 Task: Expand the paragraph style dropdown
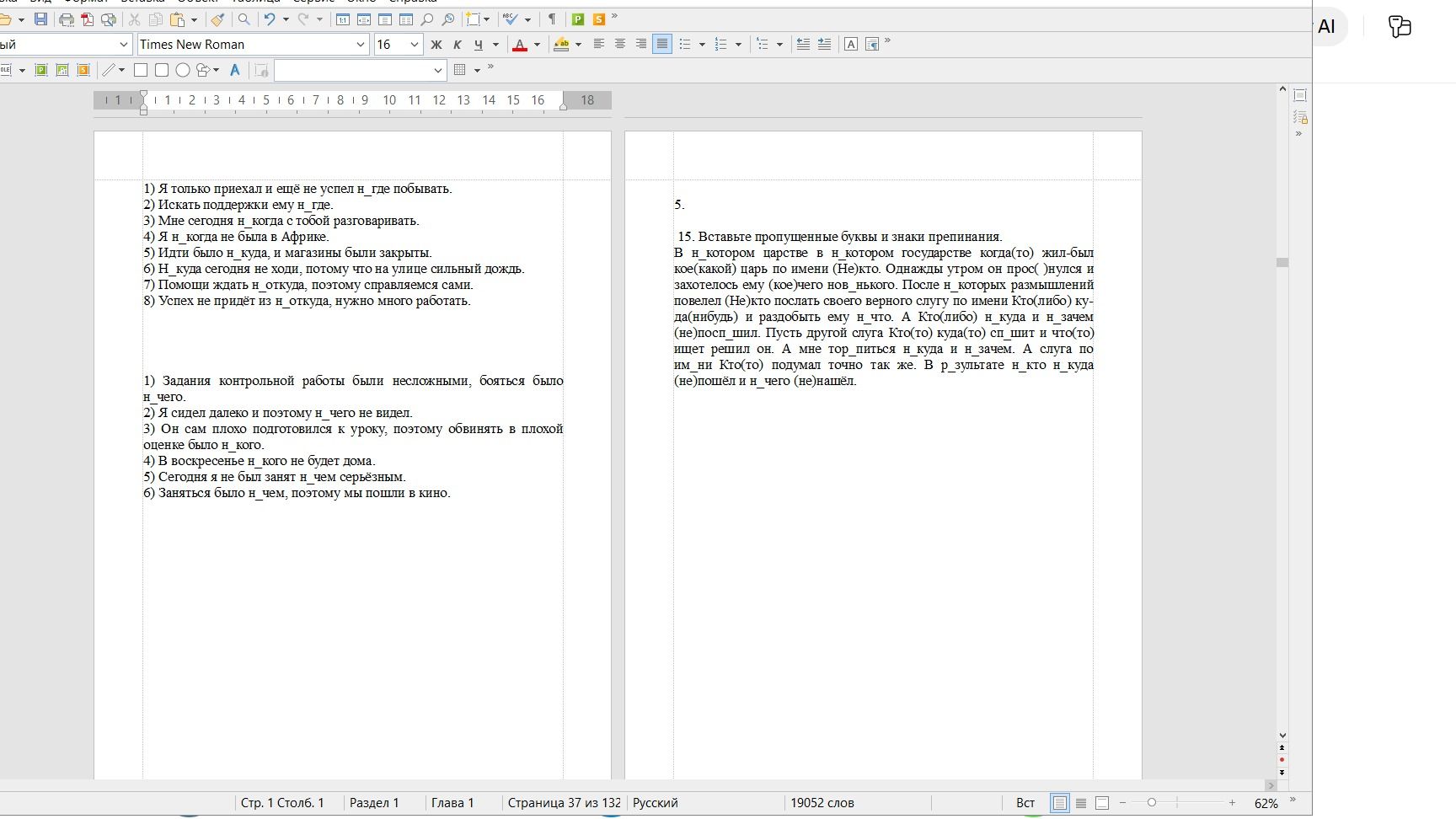pos(124,45)
